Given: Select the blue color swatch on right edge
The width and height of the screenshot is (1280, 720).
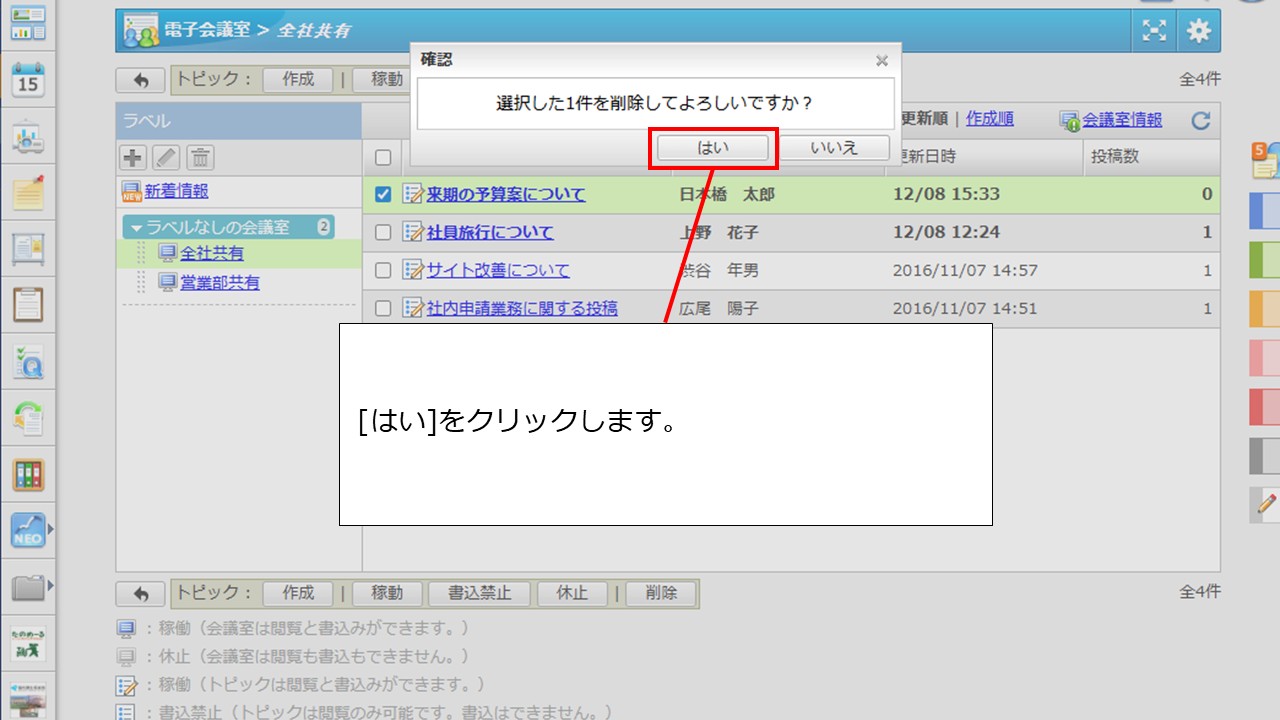Looking at the screenshot, I should [x=1265, y=210].
